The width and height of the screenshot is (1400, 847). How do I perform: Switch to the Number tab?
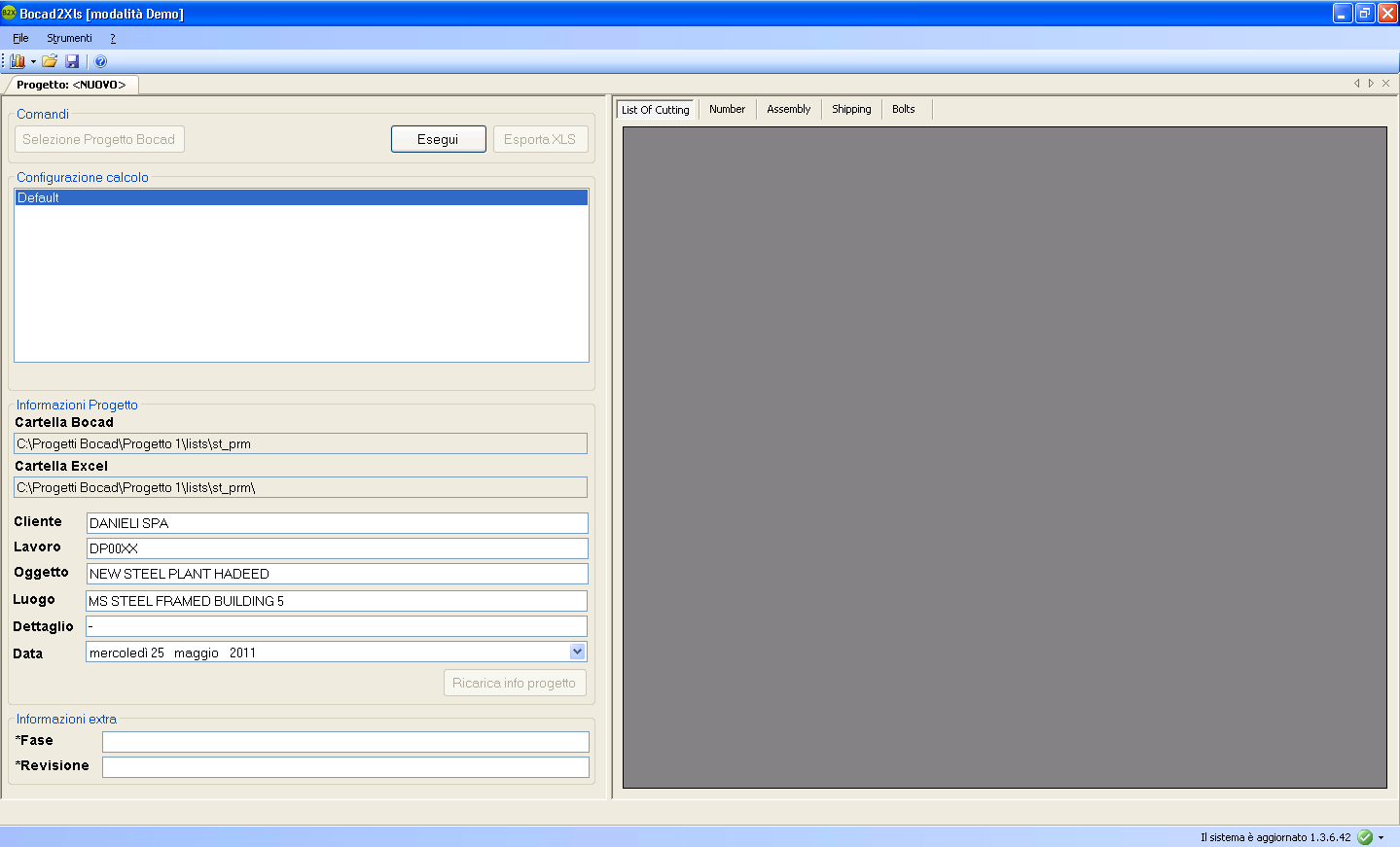point(727,109)
